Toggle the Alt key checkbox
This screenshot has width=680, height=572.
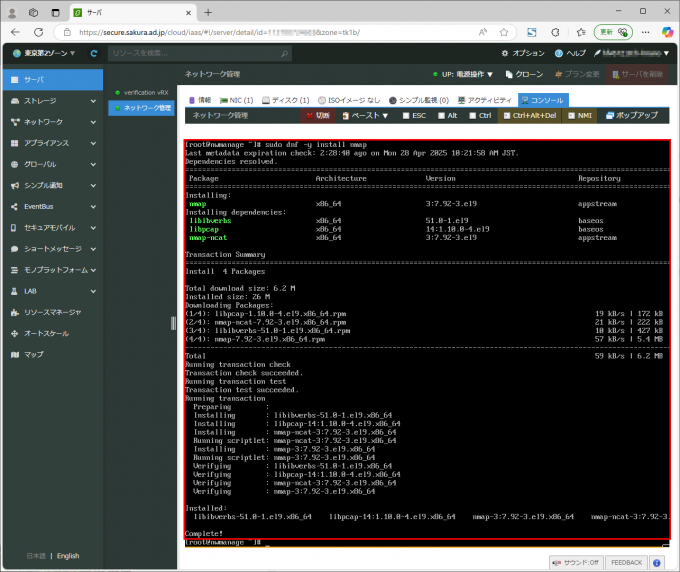tap(441, 116)
